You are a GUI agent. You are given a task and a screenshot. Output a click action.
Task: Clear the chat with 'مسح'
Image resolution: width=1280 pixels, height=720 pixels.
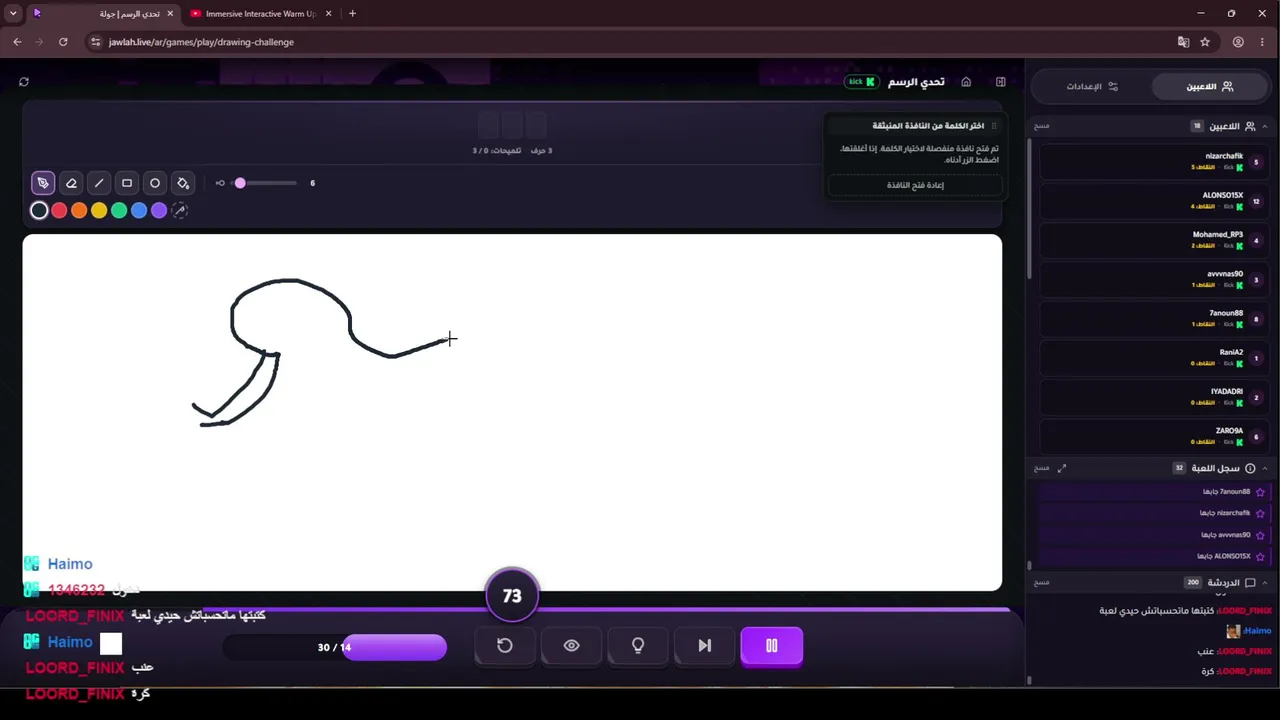click(1042, 582)
